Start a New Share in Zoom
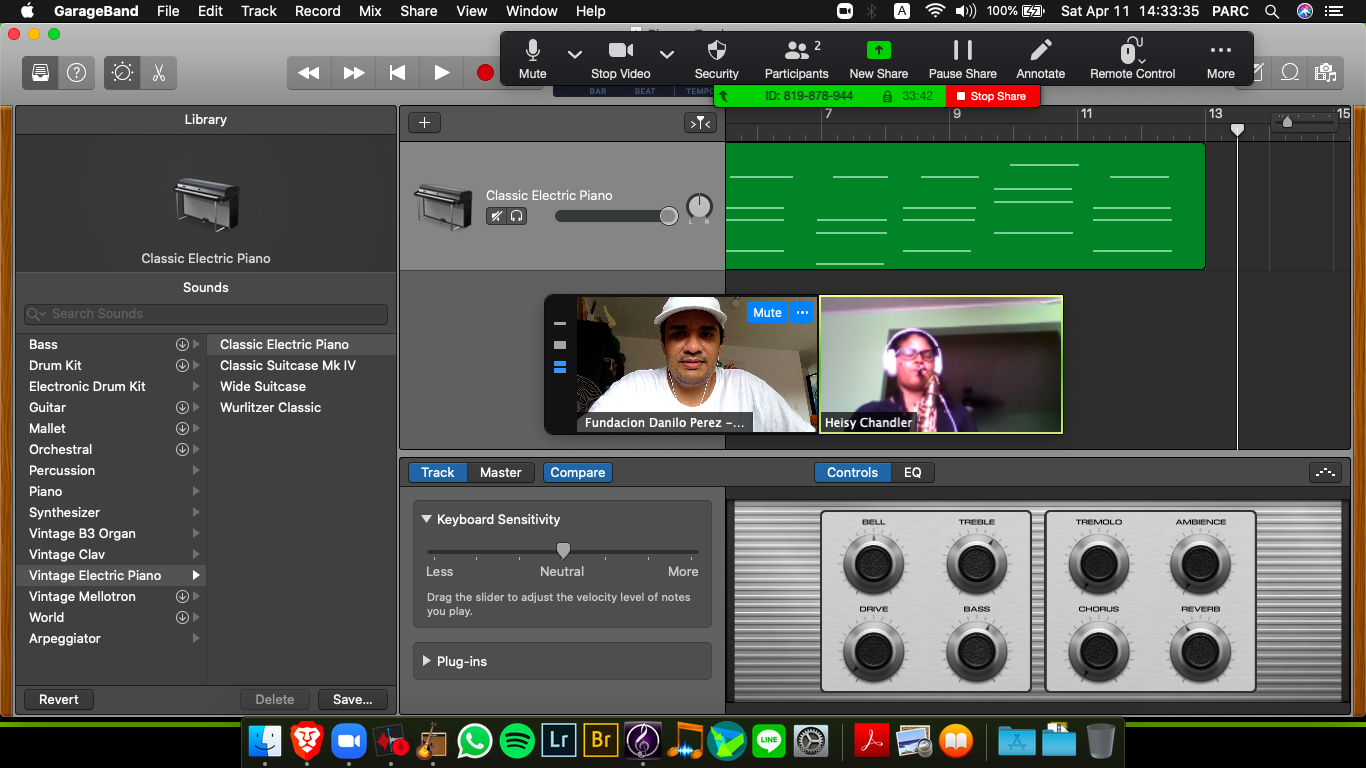The height and width of the screenshot is (768, 1366). (x=879, y=60)
